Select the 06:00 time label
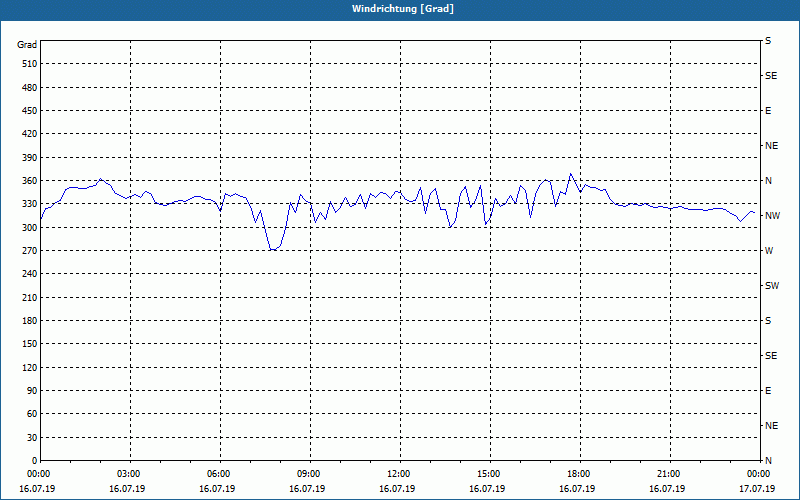Image resolution: width=800 pixels, height=500 pixels. [219, 474]
